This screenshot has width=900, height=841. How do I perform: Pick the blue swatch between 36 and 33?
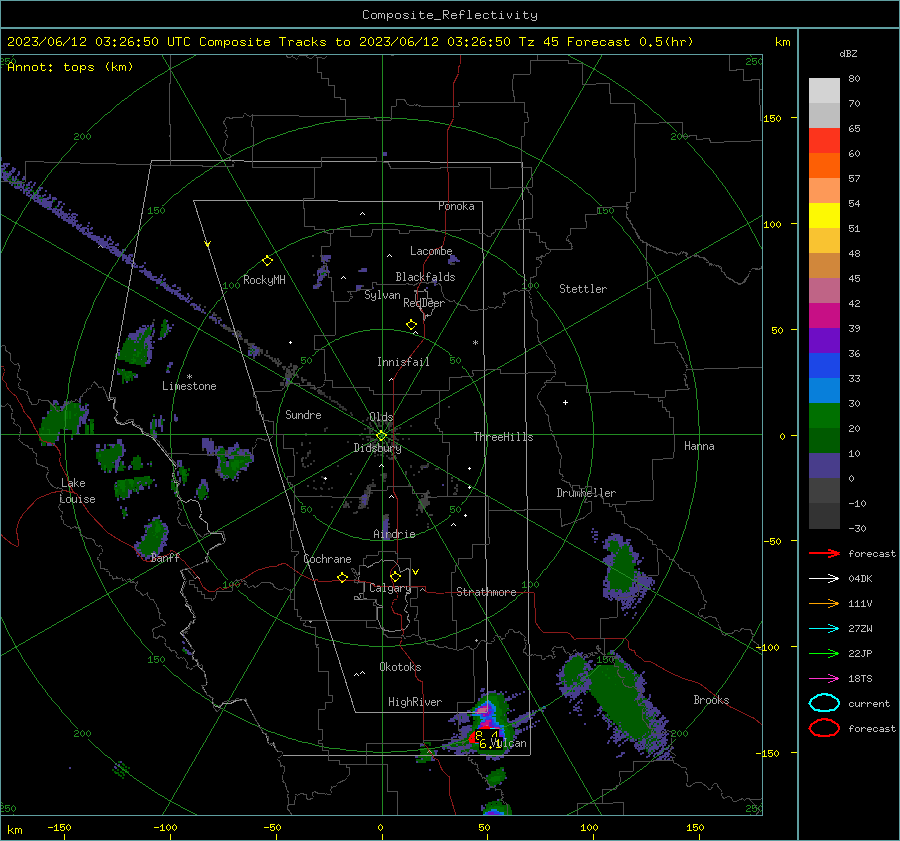coord(824,365)
